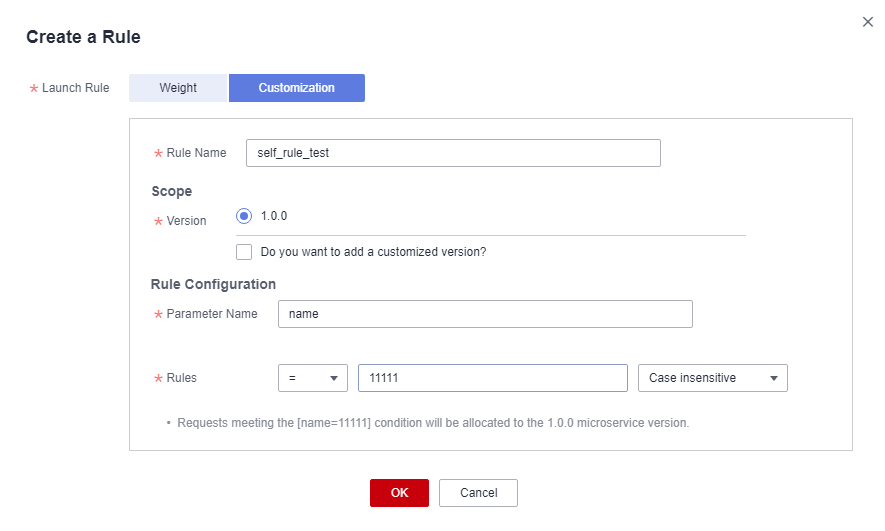Click the customized version question label text
Viewport: 885px width, 531px height.
tap(373, 252)
